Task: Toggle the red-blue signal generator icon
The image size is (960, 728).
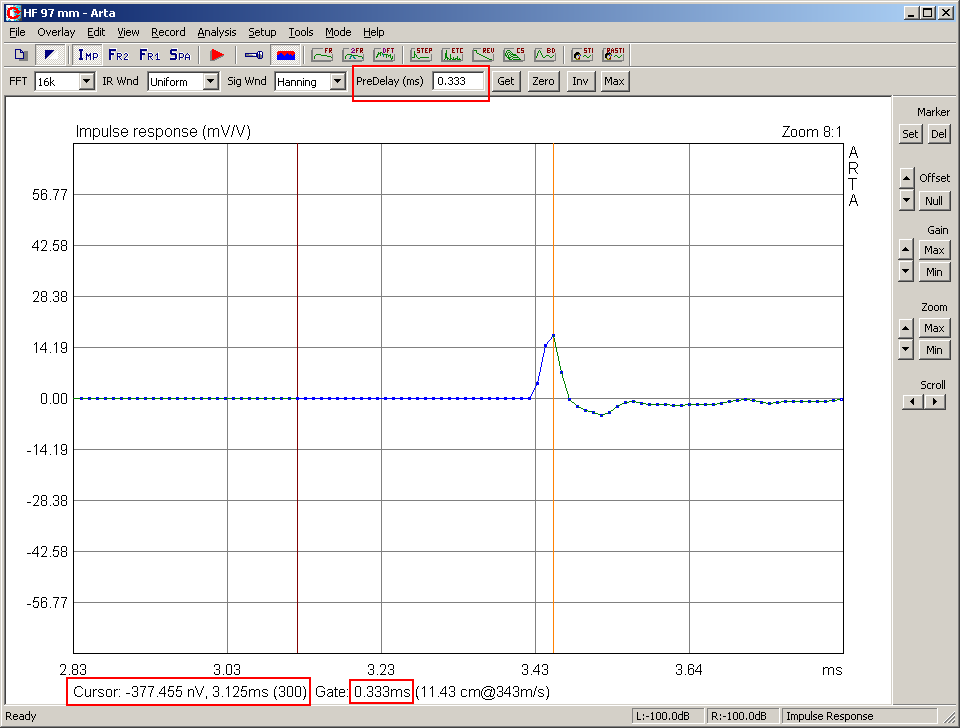Action: tap(285, 55)
